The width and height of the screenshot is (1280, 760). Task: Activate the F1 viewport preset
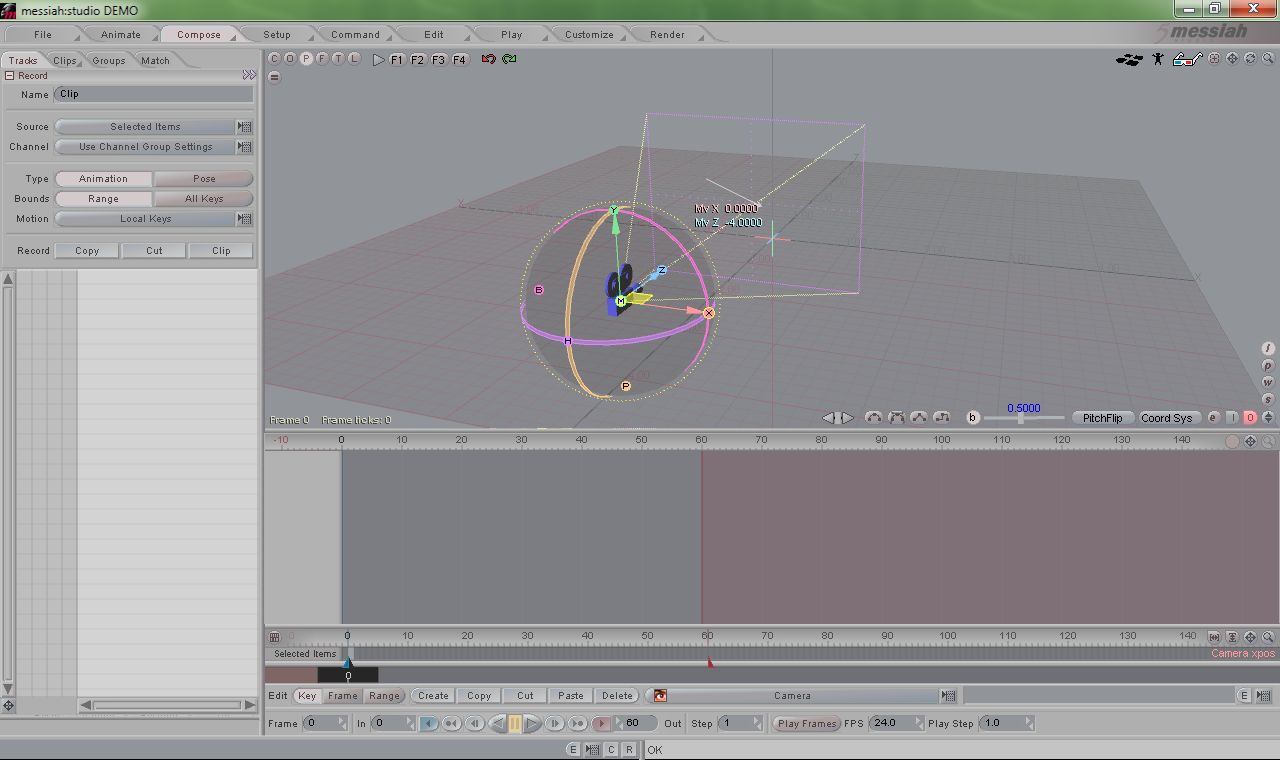(x=396, y=60)
